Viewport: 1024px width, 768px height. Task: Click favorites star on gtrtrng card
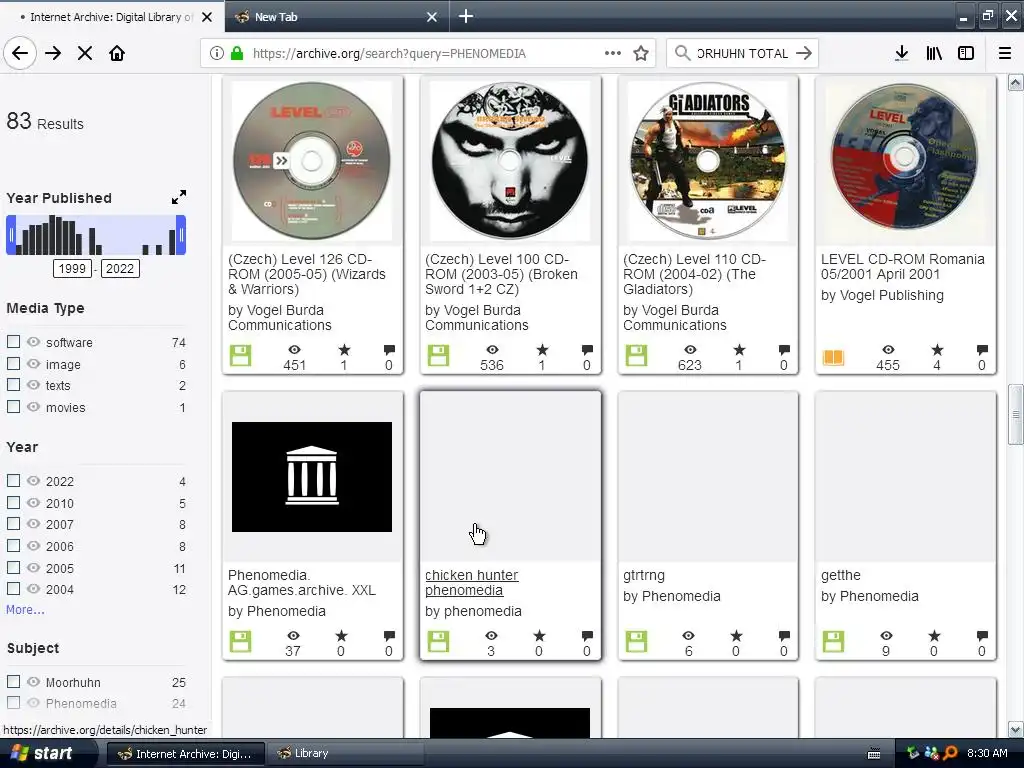click(x=737, y=635)
